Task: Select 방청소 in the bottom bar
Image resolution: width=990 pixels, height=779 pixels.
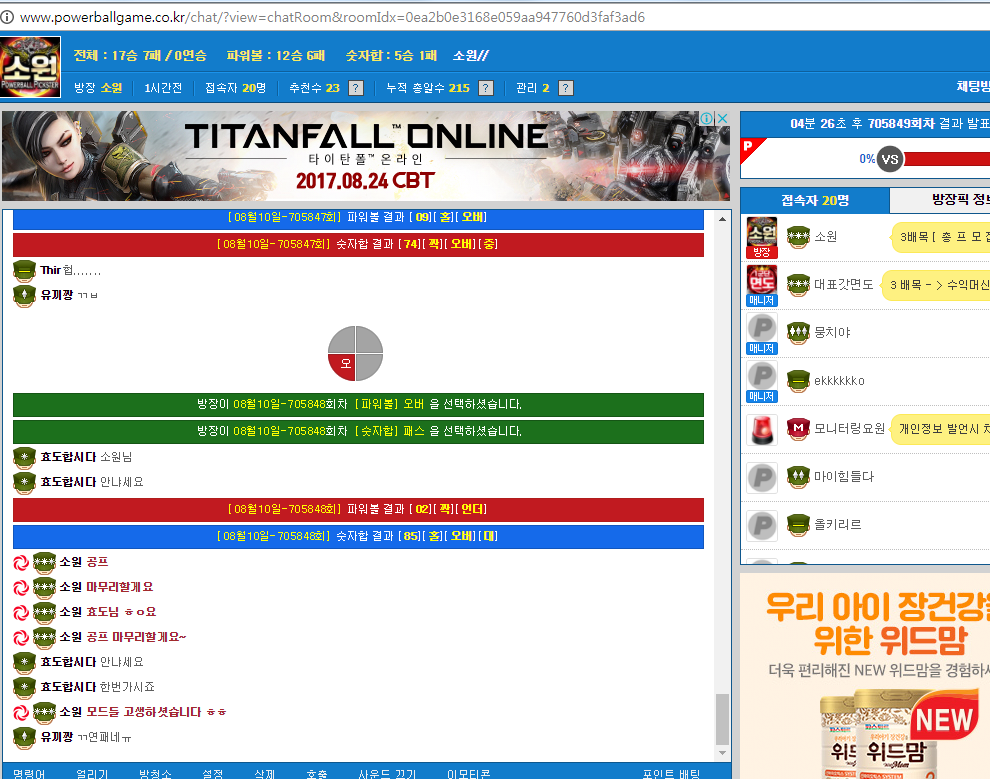Action: [155, 773]
